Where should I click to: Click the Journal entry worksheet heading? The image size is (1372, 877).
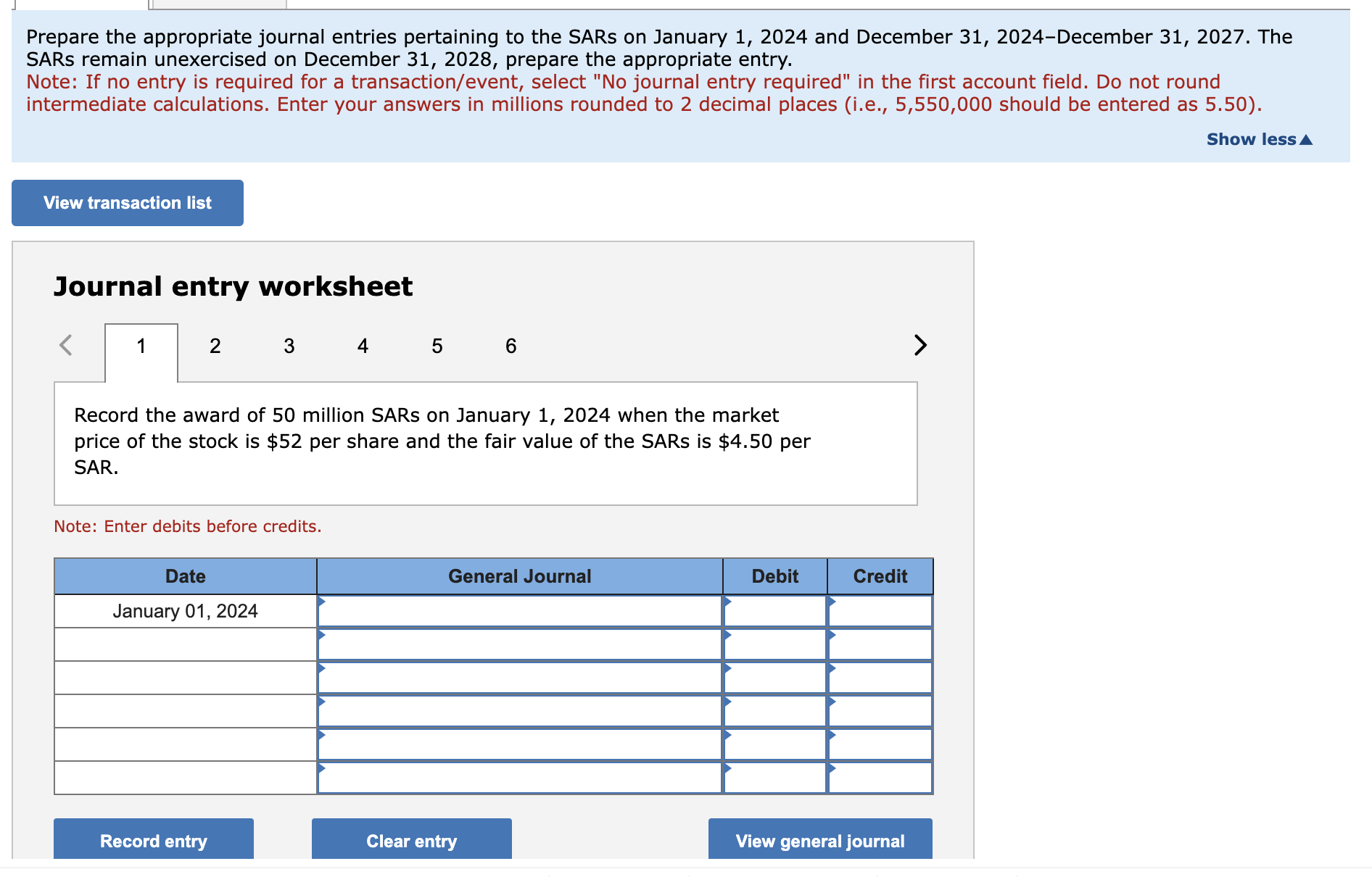pyautogui.click(x=234, y=286)
